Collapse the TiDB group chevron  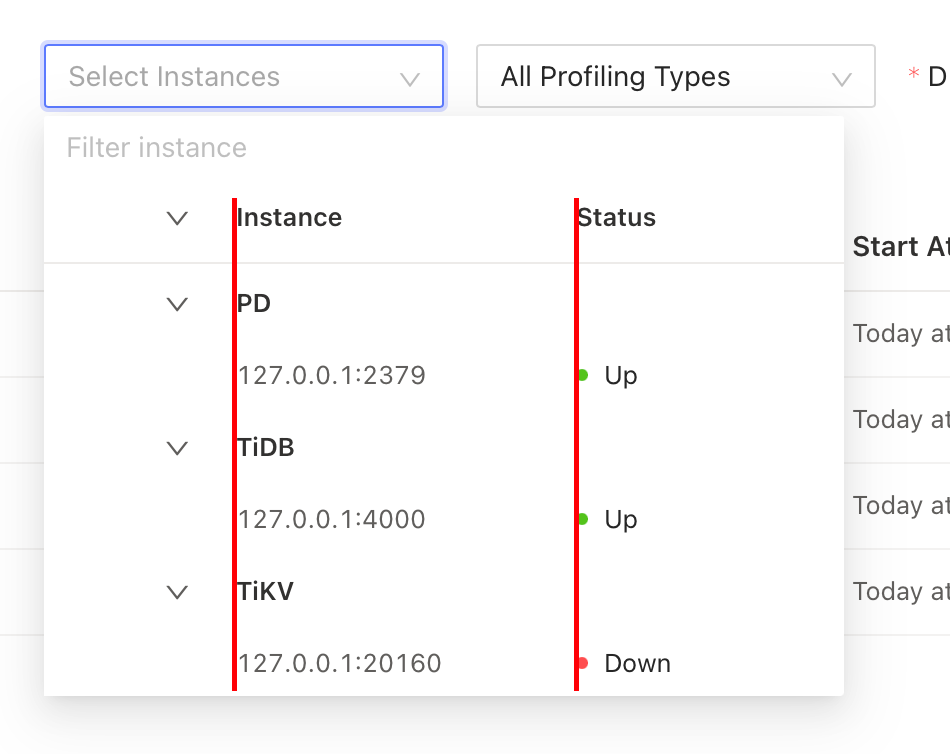pos(177,448)
